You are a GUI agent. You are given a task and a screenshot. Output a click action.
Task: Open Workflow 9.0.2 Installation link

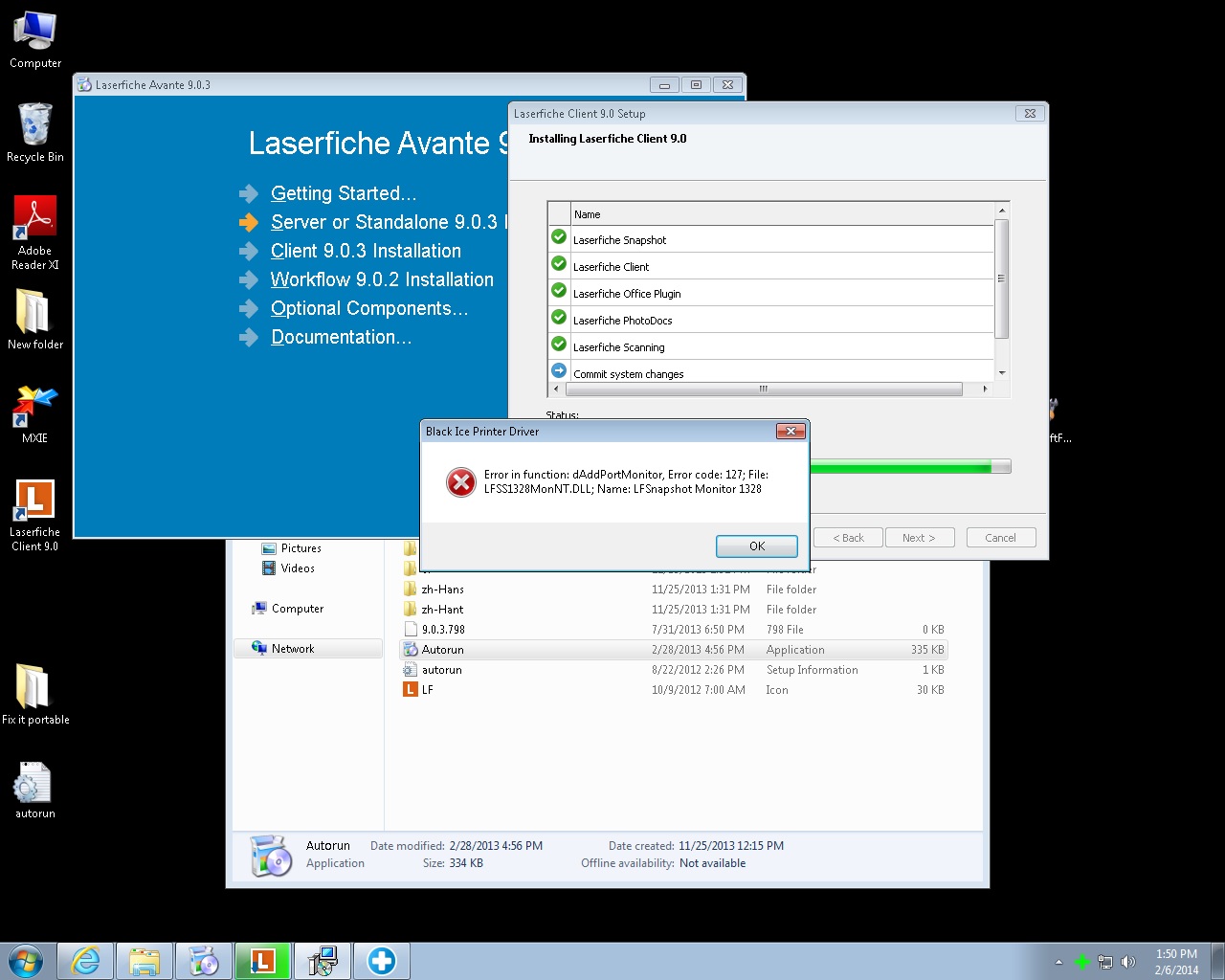coord(382,279)
